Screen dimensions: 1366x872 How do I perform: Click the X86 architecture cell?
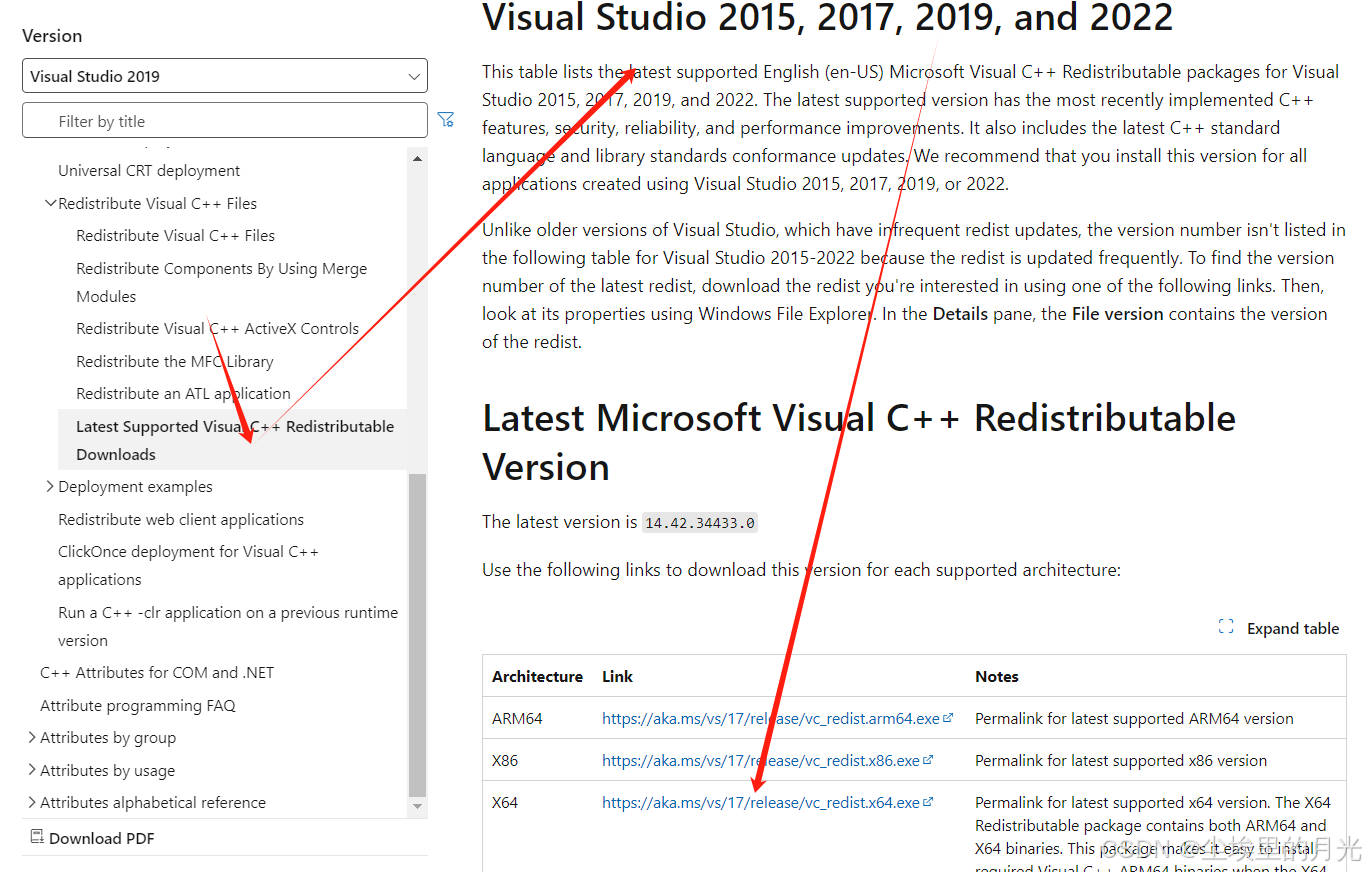click(505, 760)
